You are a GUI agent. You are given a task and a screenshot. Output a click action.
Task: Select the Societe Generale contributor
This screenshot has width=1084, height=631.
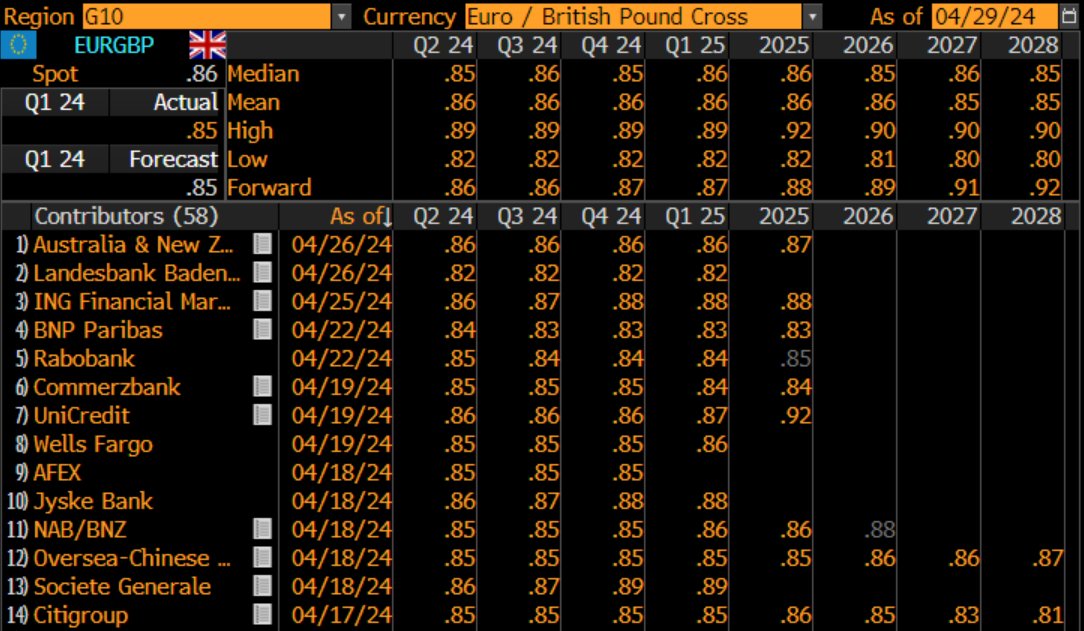pos(122,585)
